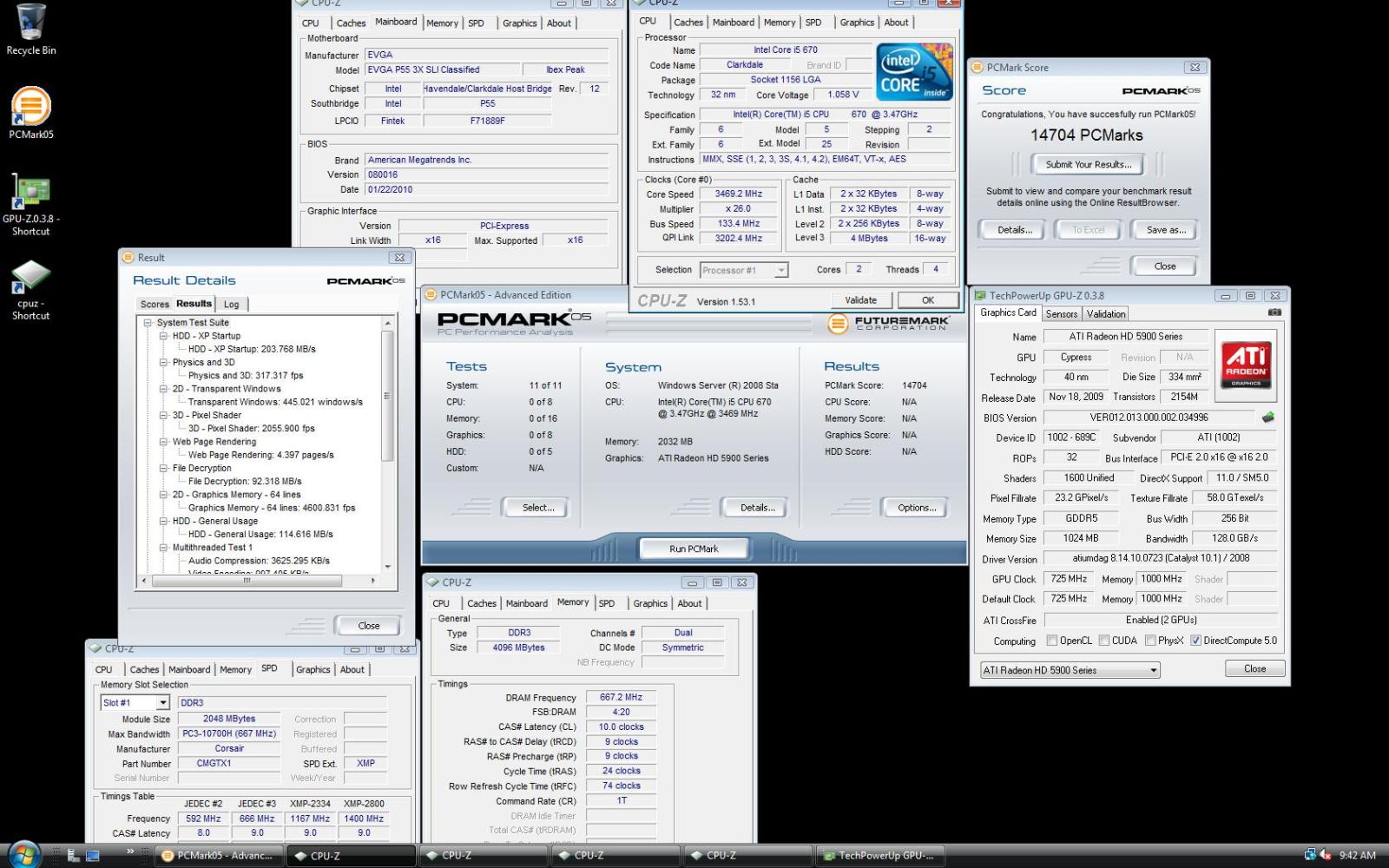This screenshot has width=1389, height=868.
Task: Click the TechPowerUp GPU-Z title bar icon
Action: tap(980, 295)
